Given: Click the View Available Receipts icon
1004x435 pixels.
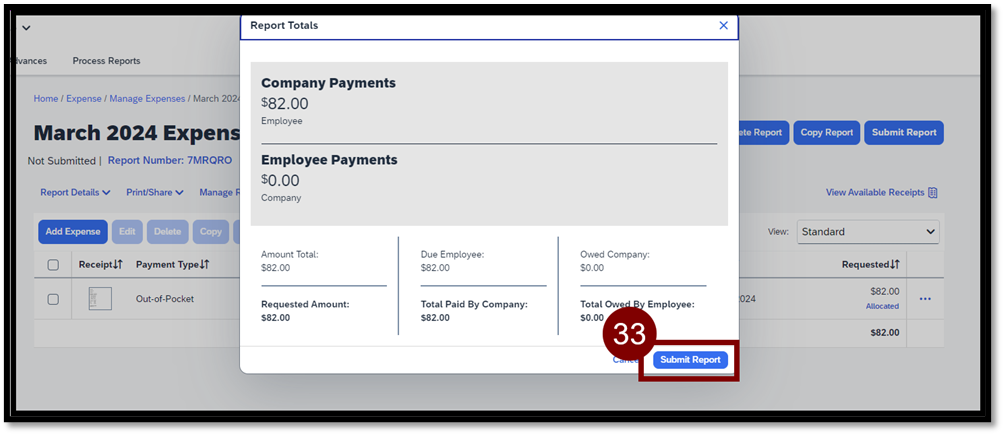Looking at the screenshot, I should [x=933, y=193].
